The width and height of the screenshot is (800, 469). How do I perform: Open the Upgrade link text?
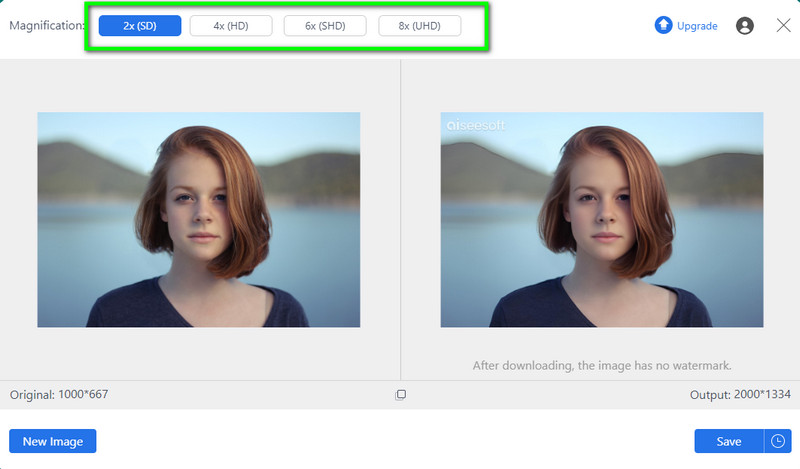pos(697,26)
